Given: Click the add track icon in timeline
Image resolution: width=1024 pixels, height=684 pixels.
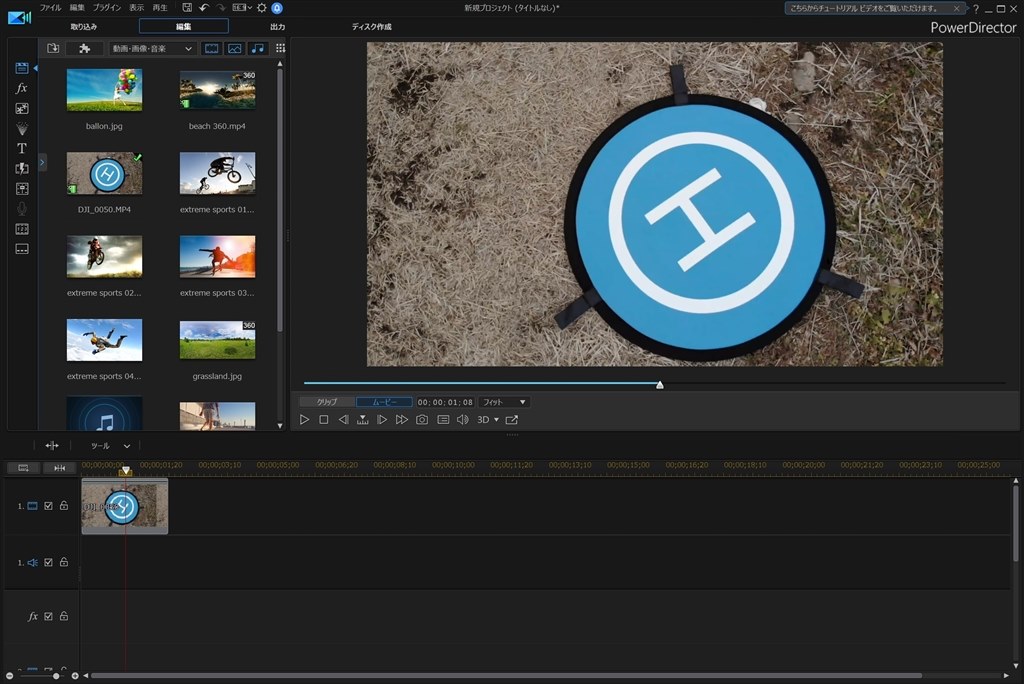Looking at the screenshot, I should (x=24, y=468).
